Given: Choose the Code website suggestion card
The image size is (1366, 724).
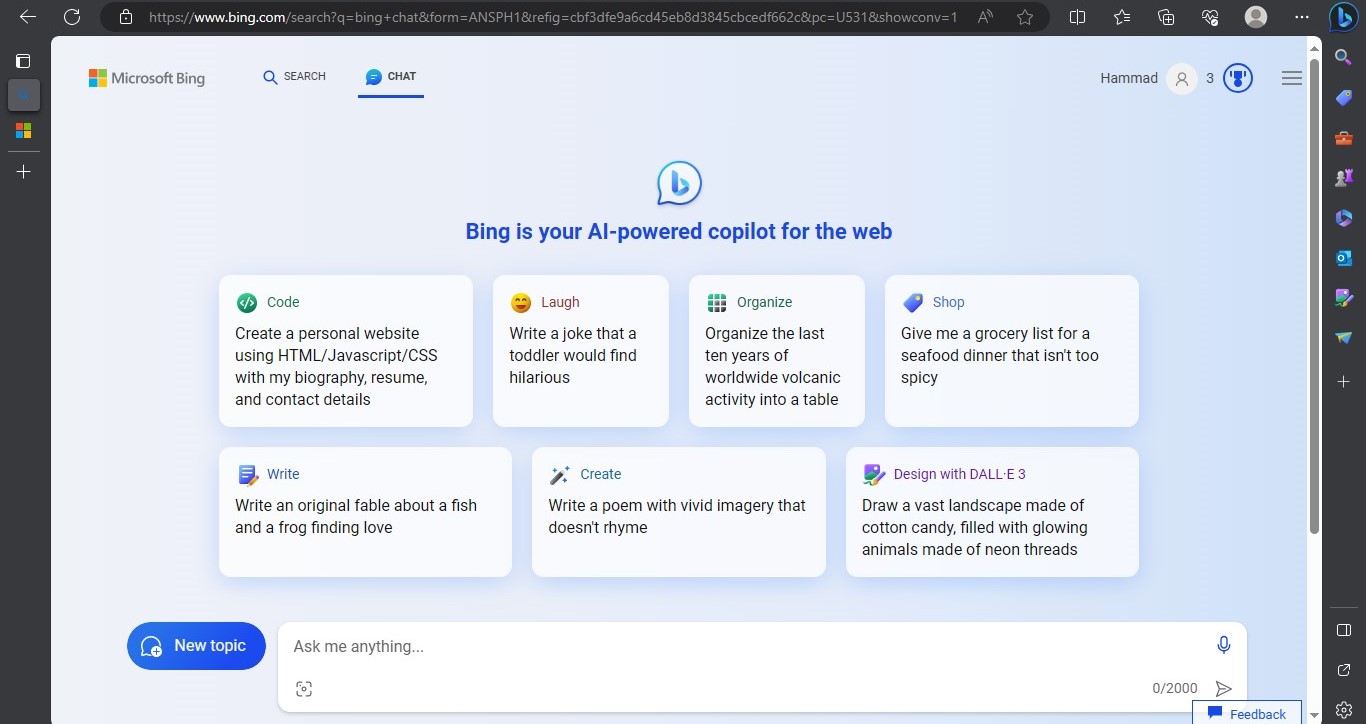Looking at the screenshot, I should [x=346, y=351].
